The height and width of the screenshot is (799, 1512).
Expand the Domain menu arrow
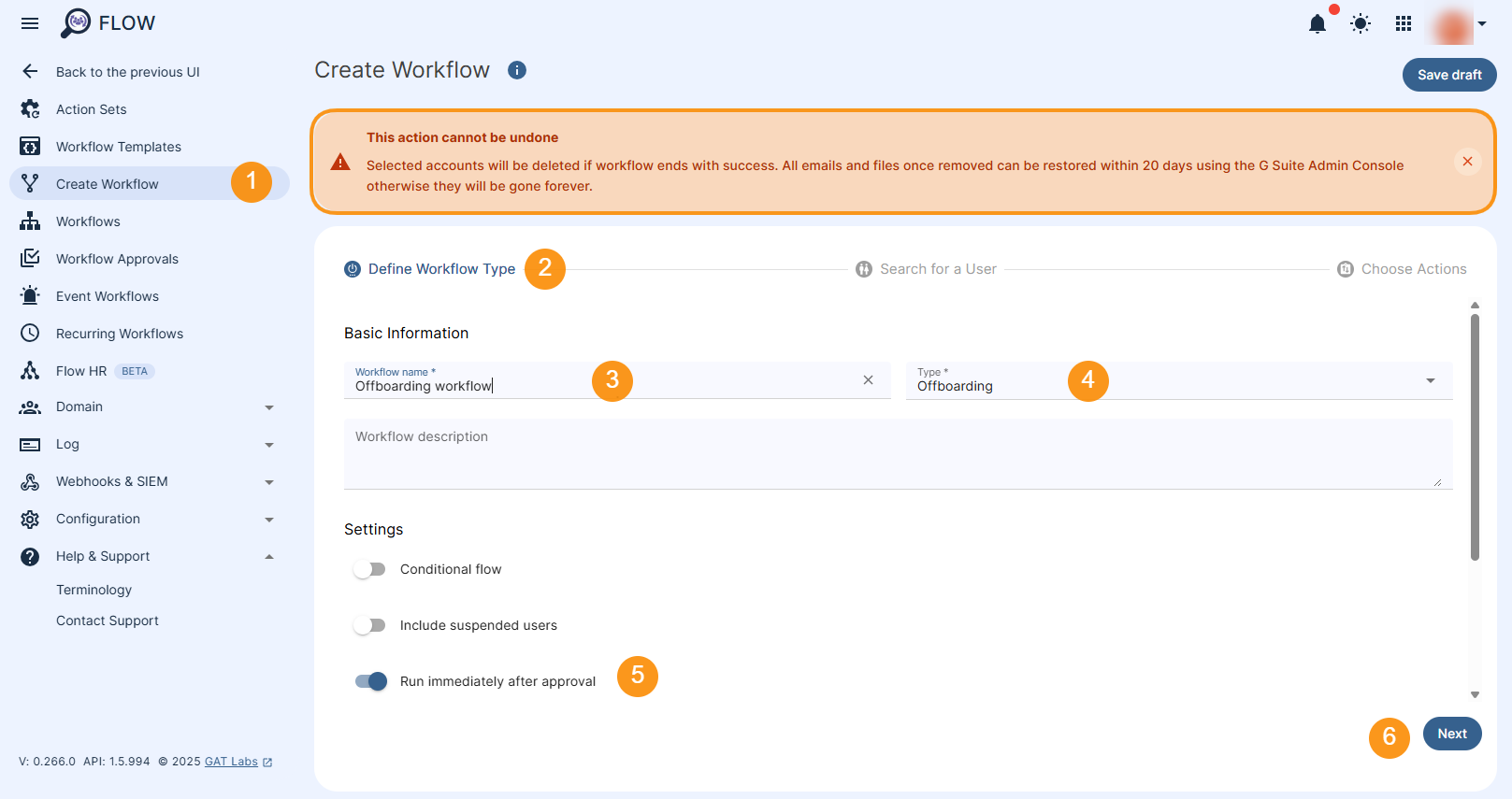point(269,407)
